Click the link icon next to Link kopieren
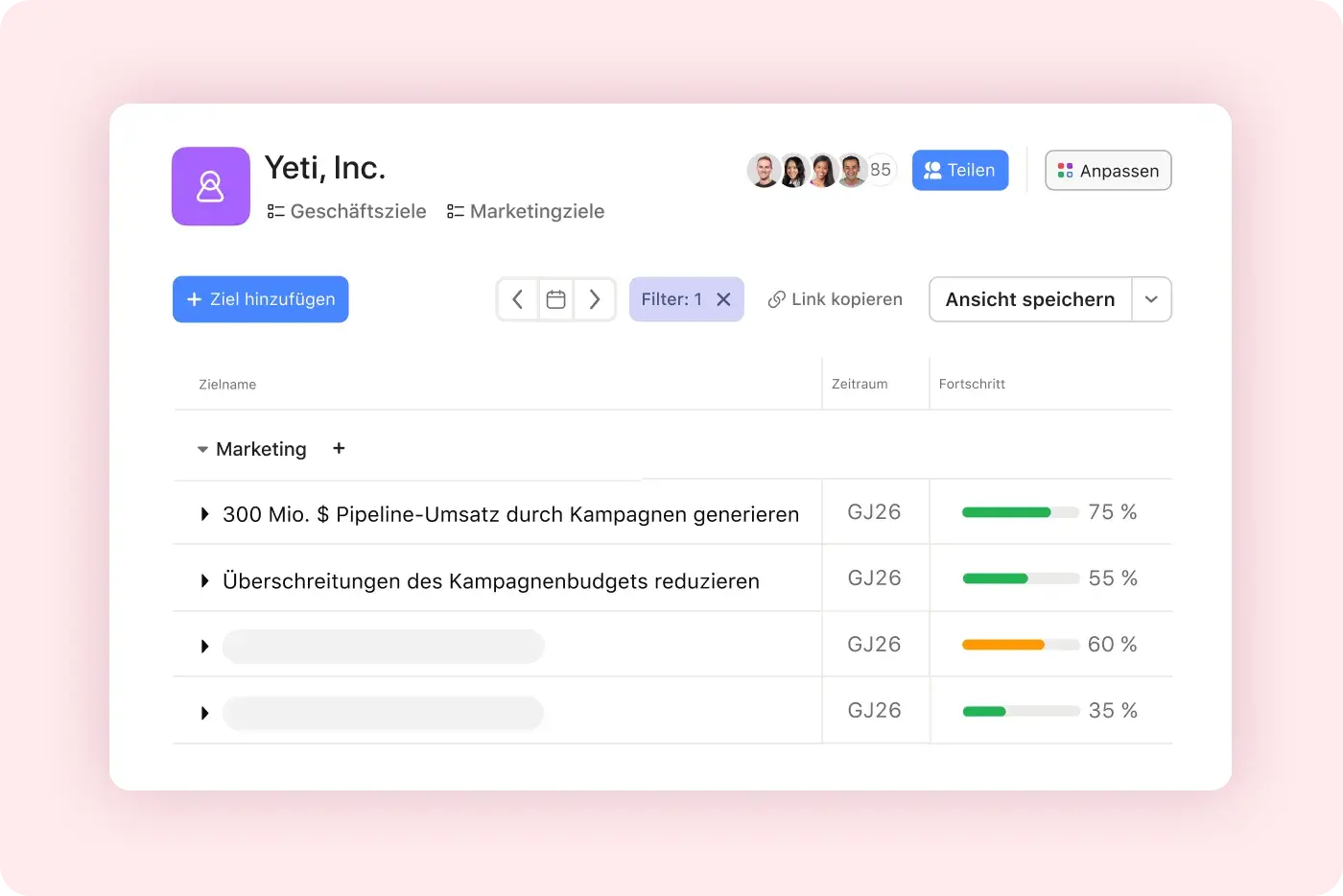 point(775,298)
